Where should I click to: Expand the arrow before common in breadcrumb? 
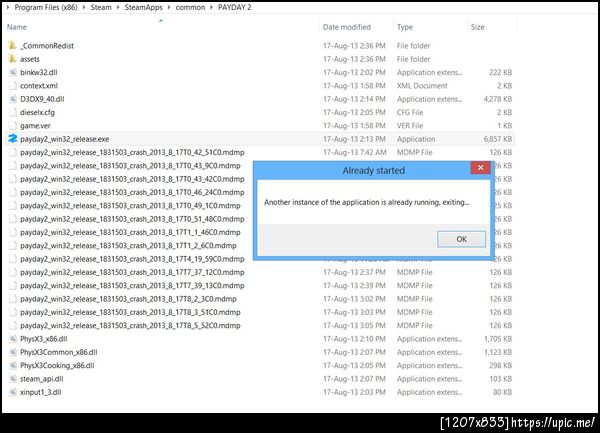(x=169, y=7)
